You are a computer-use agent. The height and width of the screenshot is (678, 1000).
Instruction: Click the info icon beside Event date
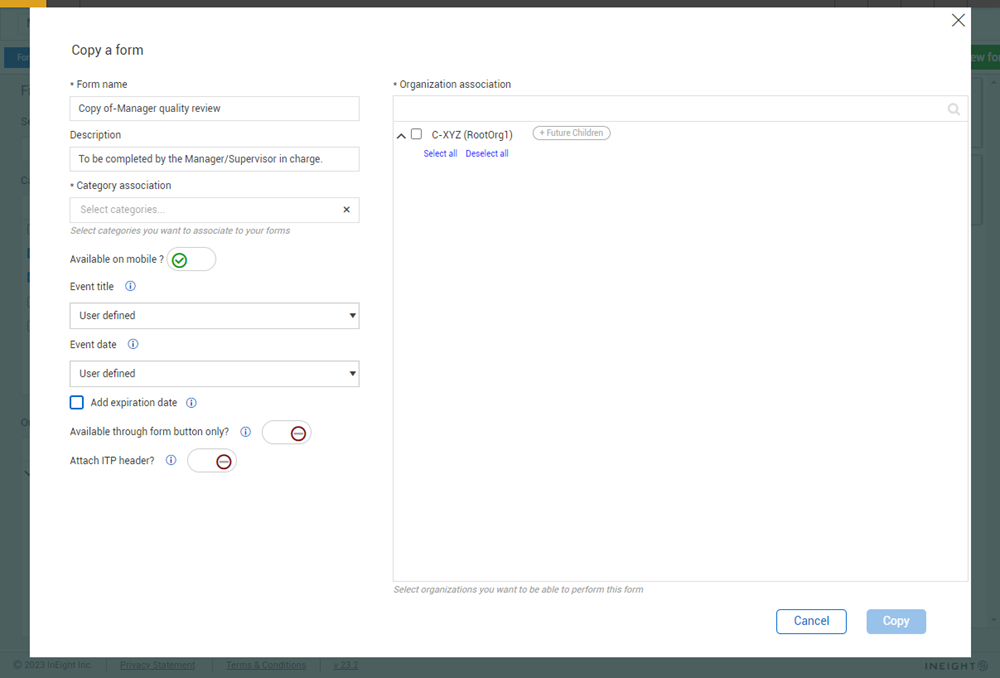tap(133, 344)
